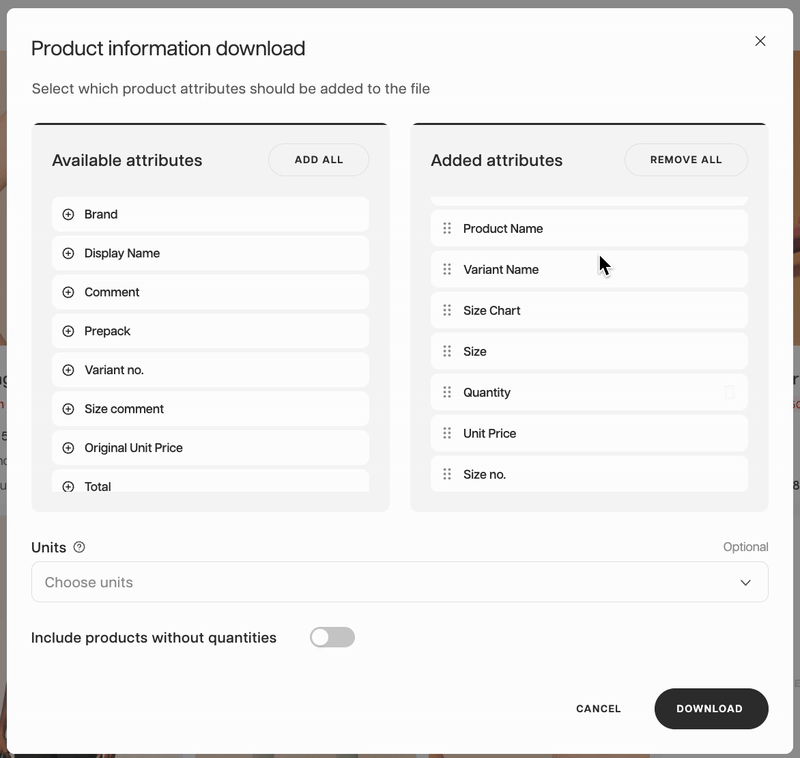The height and width of the screenshot is (758, 800).
Task: Select the Variant Name added attribute row
Action: (588, 270)
